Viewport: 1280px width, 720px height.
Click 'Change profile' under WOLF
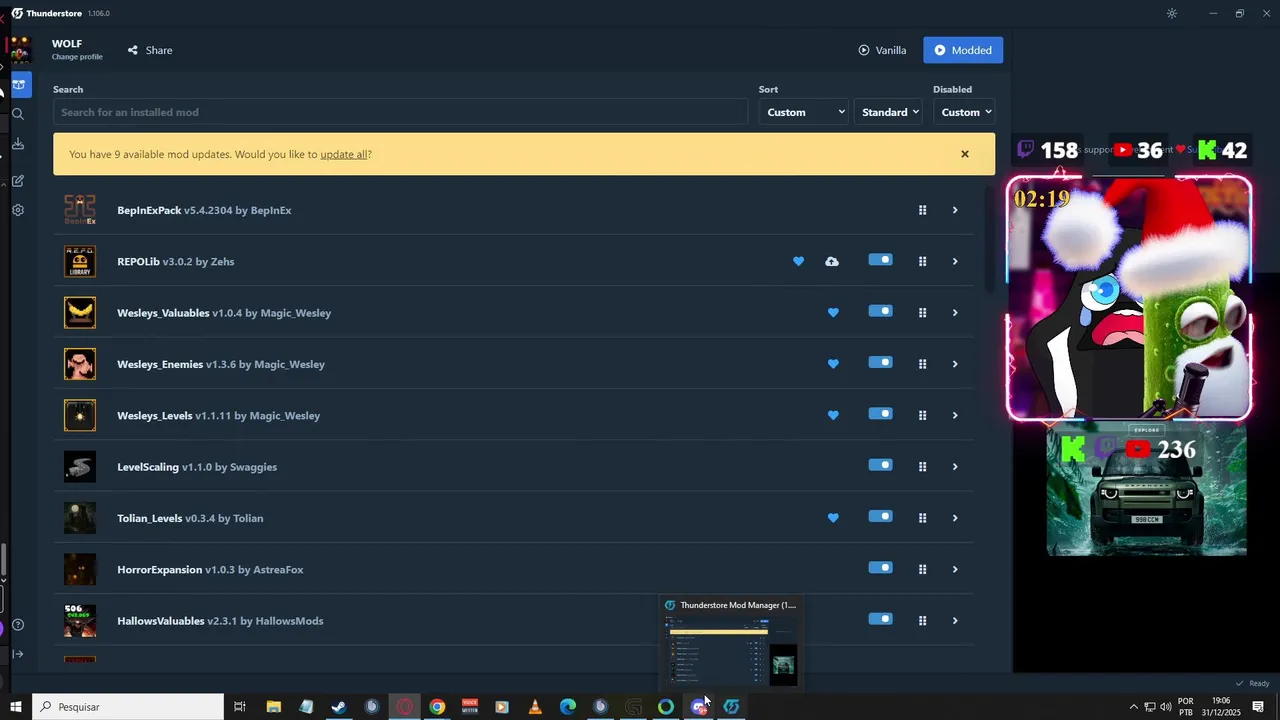pos(77,57)
